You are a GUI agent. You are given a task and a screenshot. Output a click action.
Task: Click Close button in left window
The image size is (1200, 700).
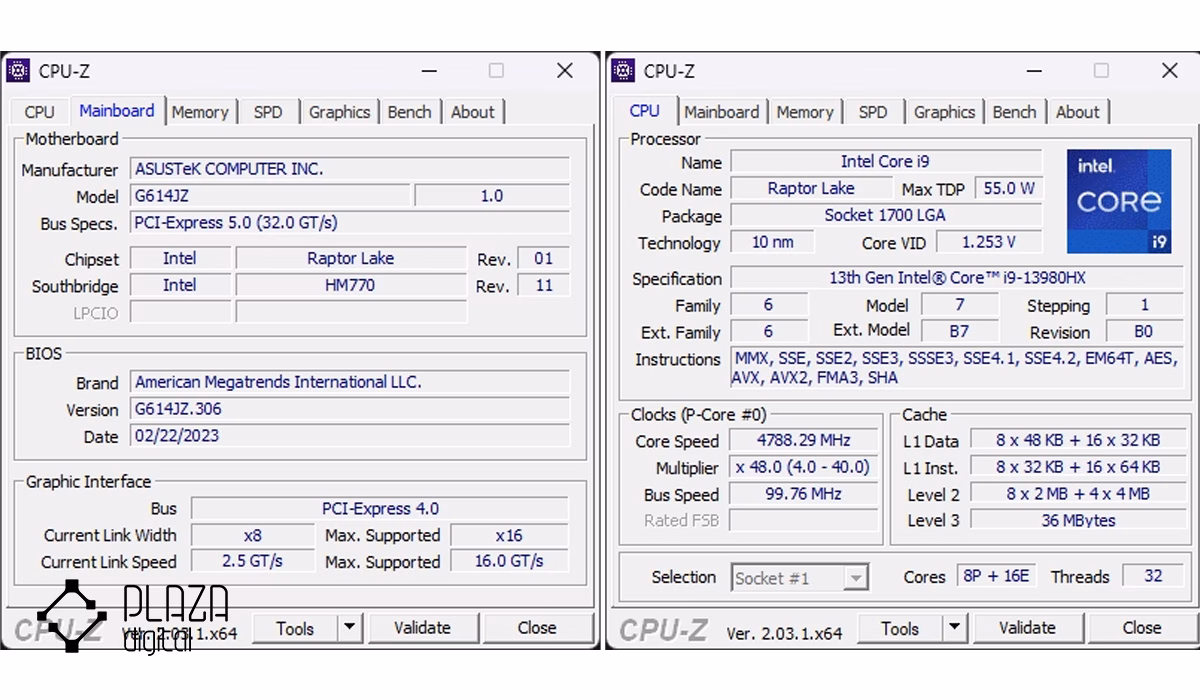[x=537, y=628]
